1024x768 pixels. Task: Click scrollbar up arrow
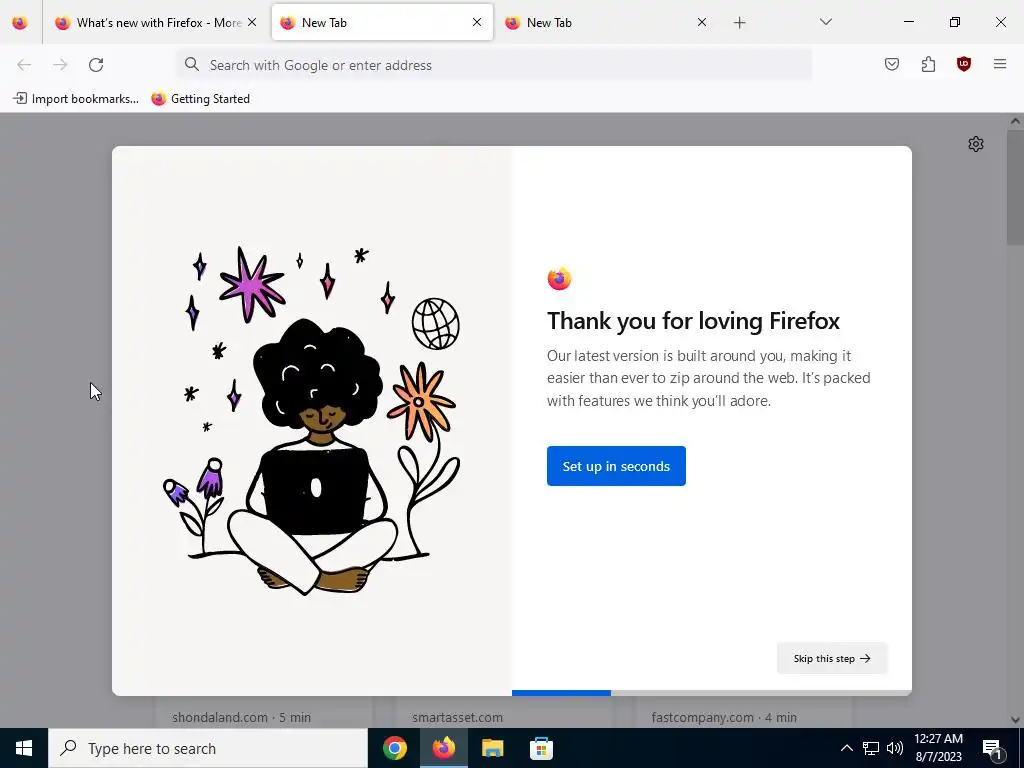[x=1015, y=121]
